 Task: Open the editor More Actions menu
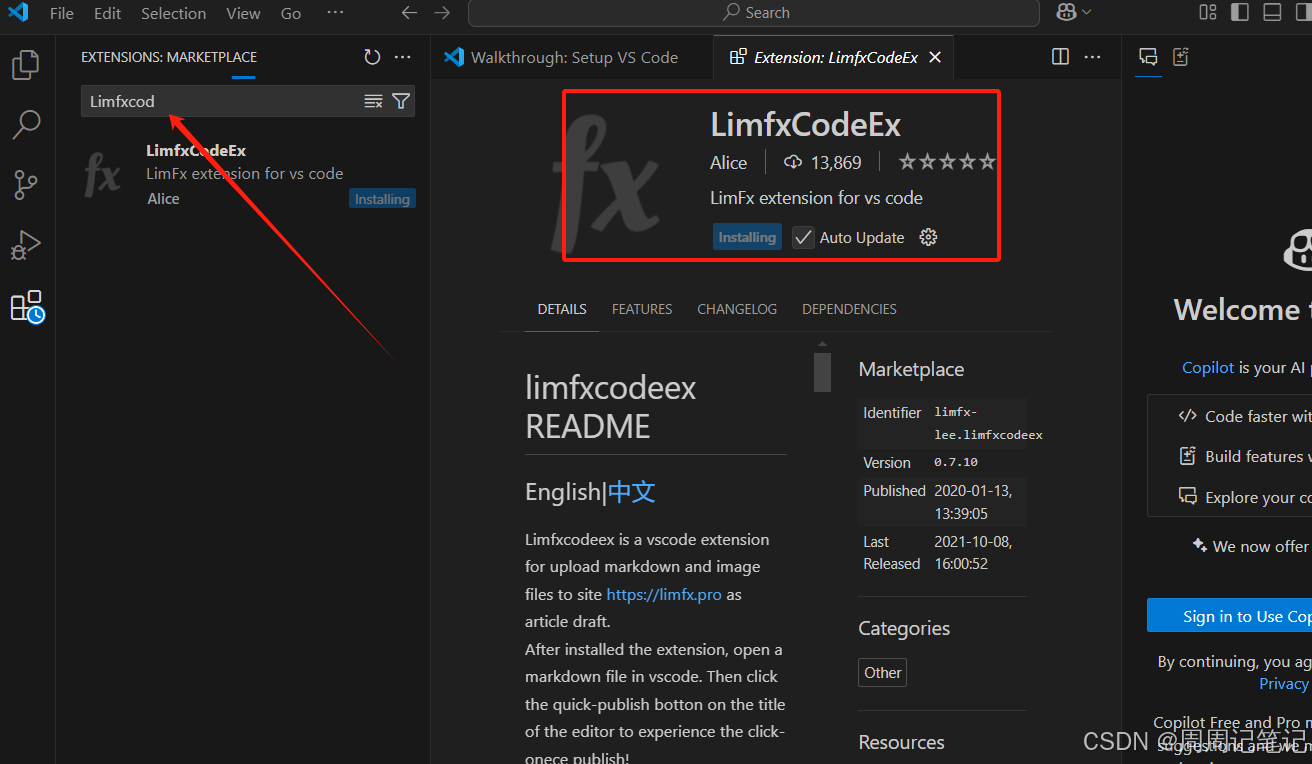point(1092,57)
